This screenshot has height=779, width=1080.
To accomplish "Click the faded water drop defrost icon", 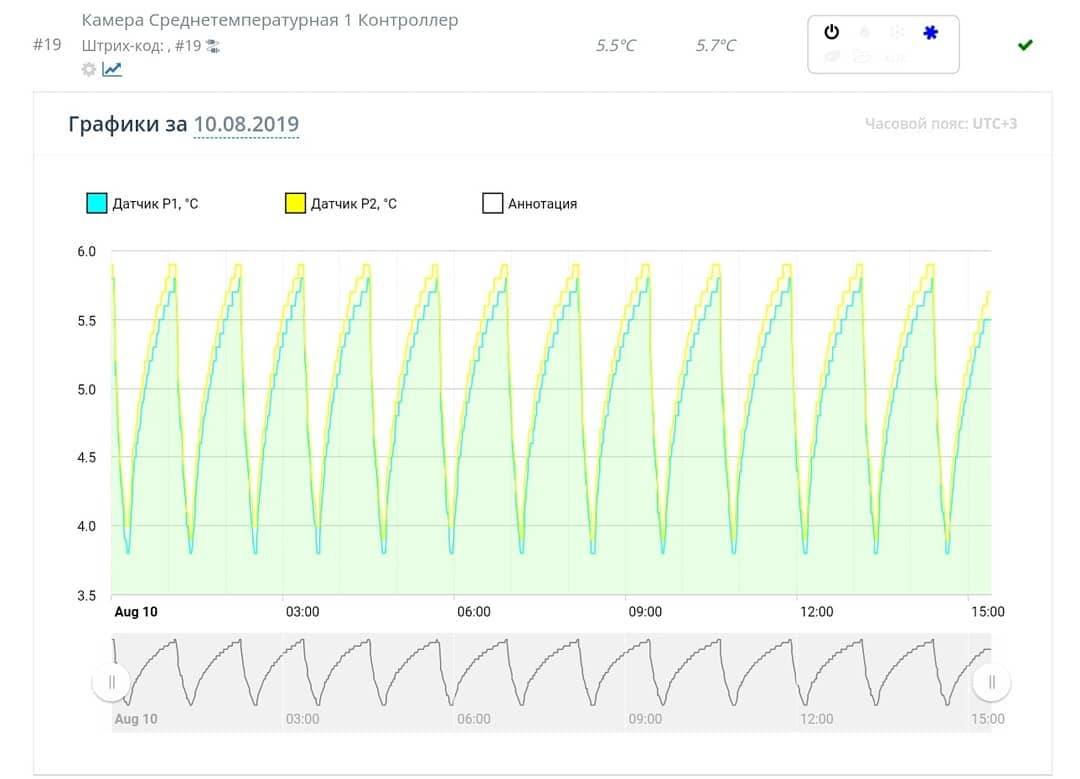I will pos(864,32).
